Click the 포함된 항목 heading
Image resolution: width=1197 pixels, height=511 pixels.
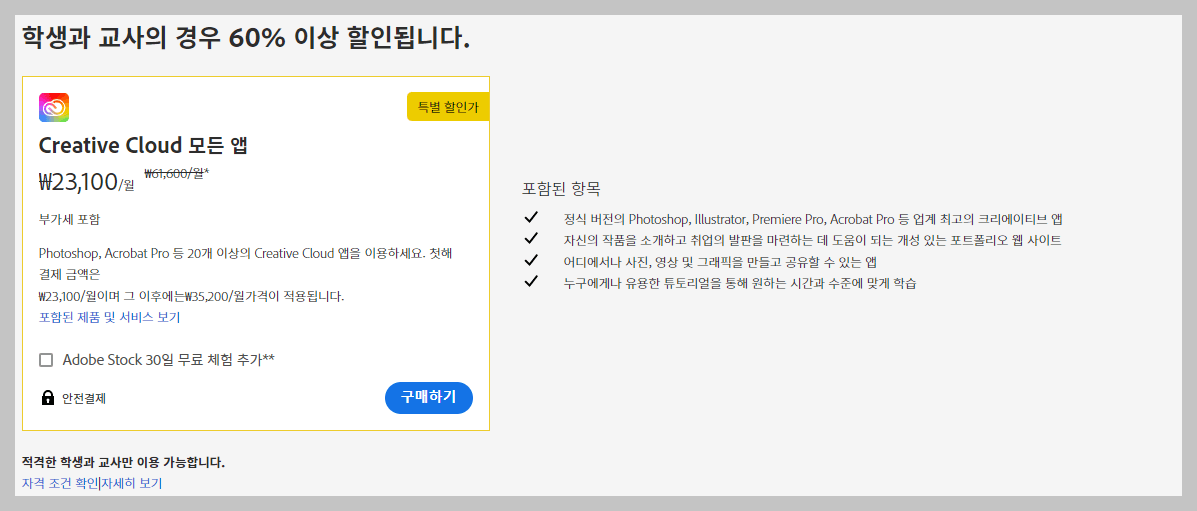pyautogui.click(x=561, y=188)
